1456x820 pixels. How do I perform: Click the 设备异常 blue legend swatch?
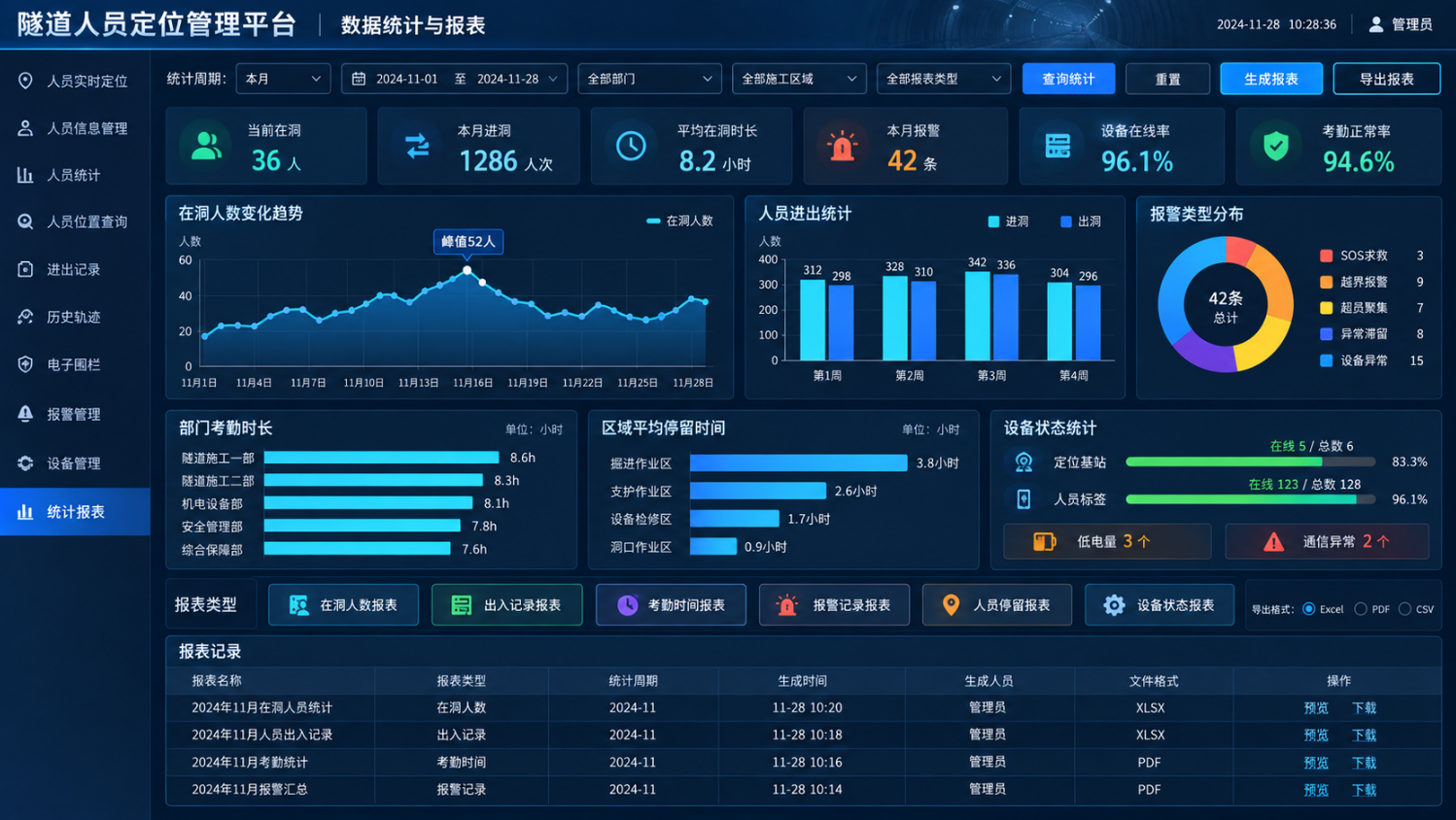(1326, 360)
